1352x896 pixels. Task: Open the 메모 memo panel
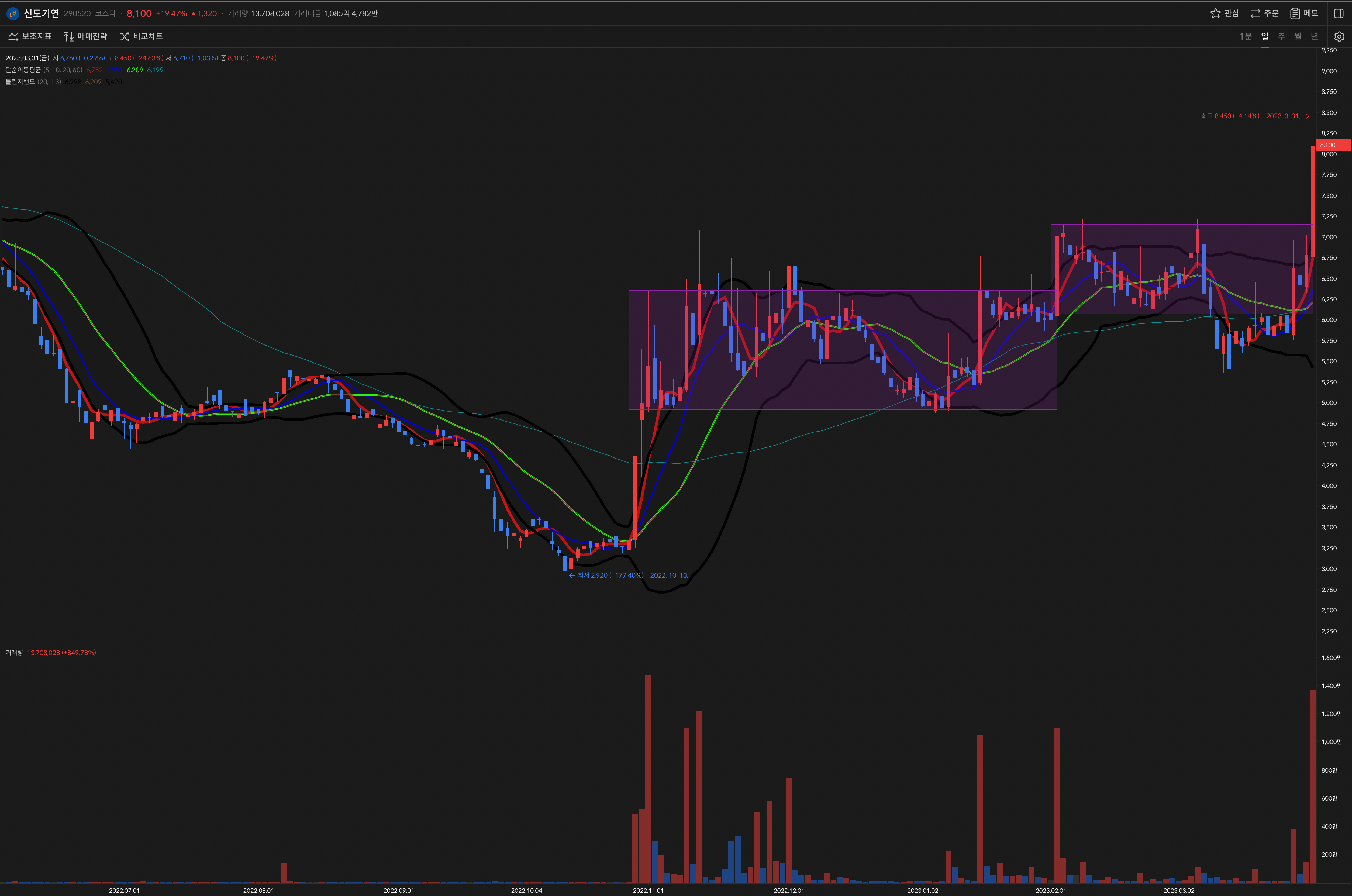coord(1304,13)
